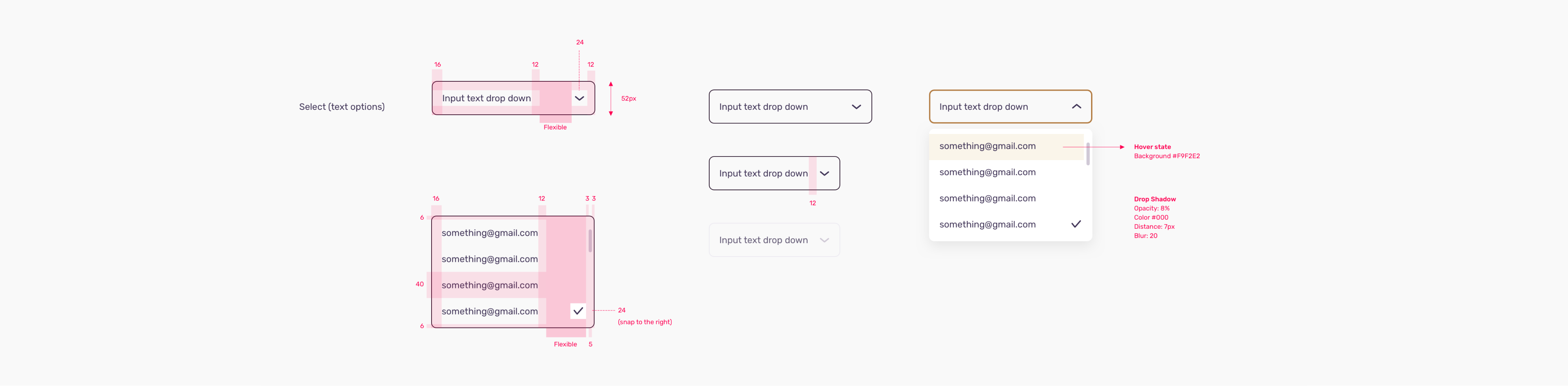Image resolution: width=1568 pixels, height=386 pixels.
Task: Click the boxed checkmark in the annotated list
Action: [578, 311]
